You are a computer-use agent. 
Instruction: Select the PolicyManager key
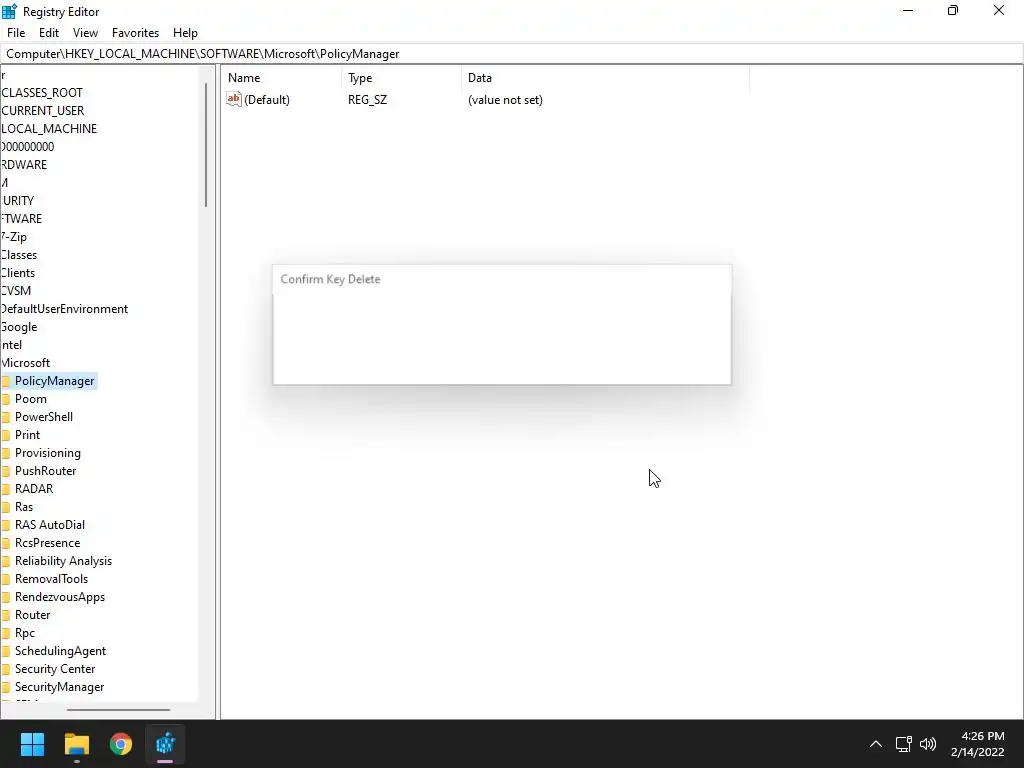coord(54,381)
